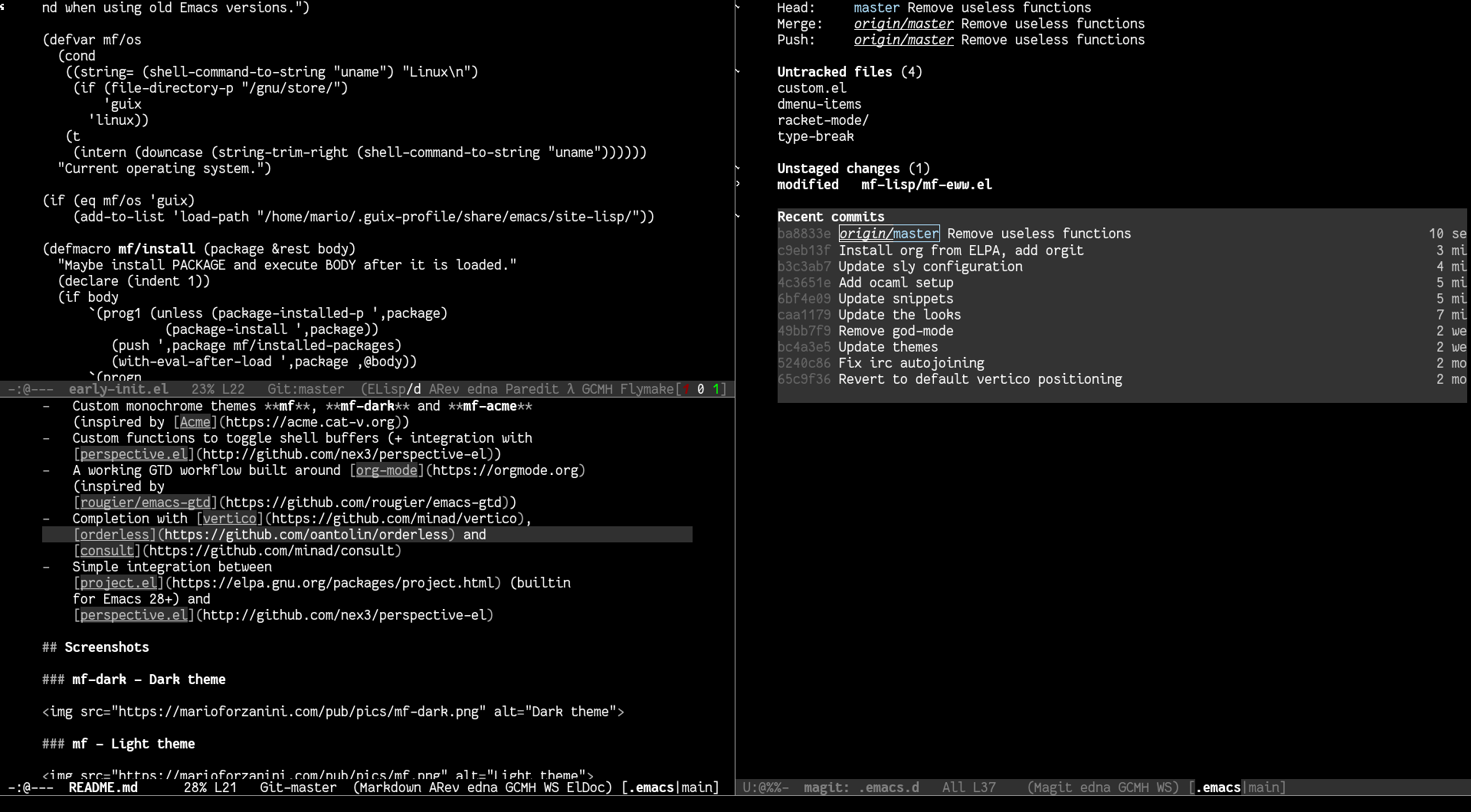Select origin/master on the Push line
This screenshot has width=1471, height=812.
pos(903,40)
